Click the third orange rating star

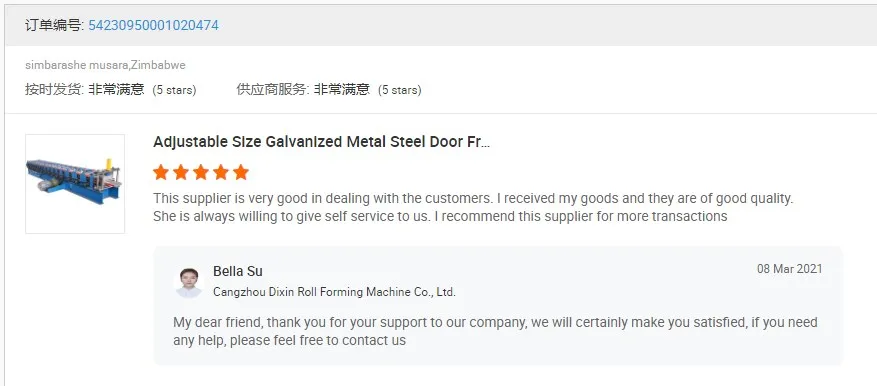point(201,172)
